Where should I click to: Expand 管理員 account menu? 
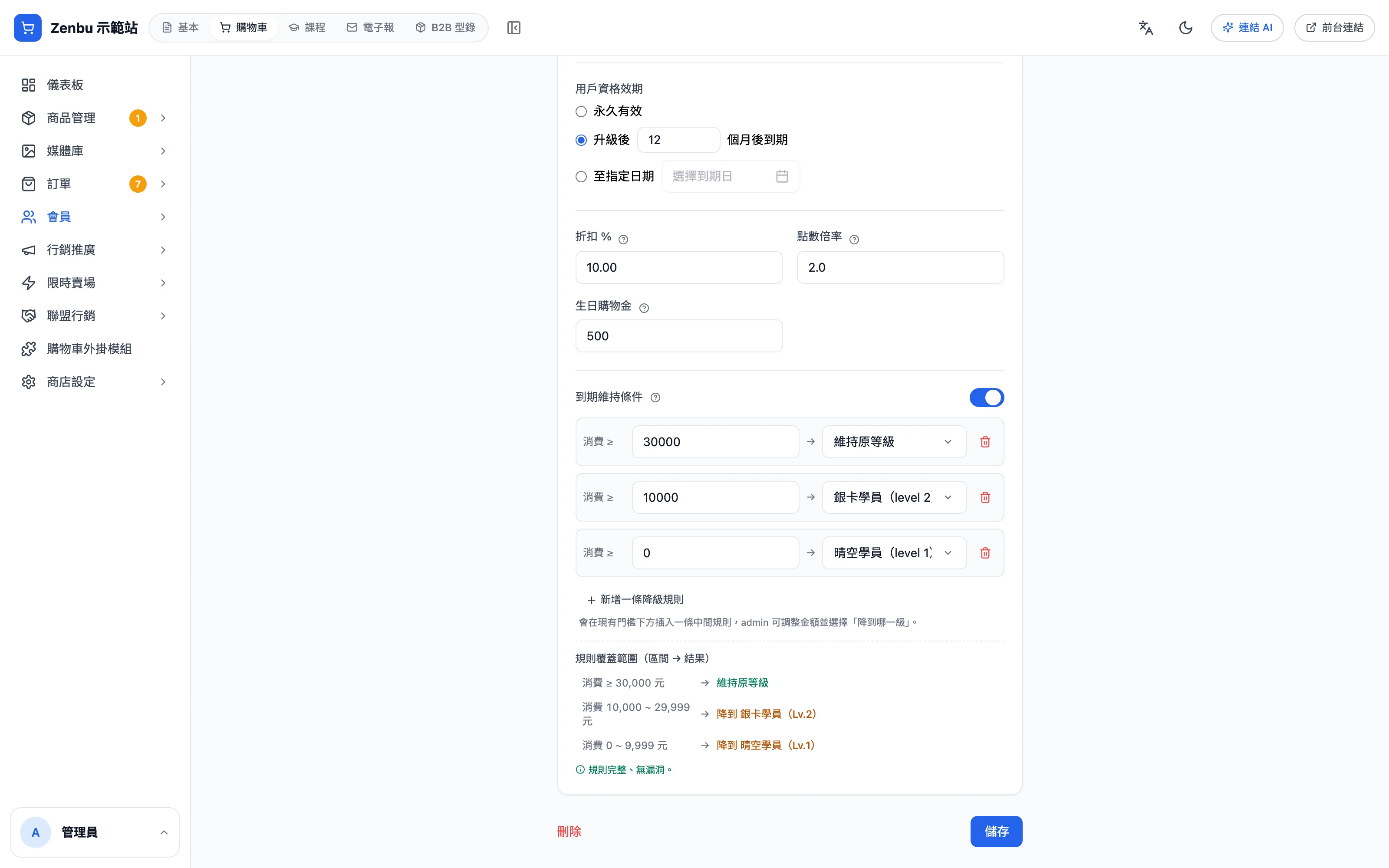click(x=95, y=832)
